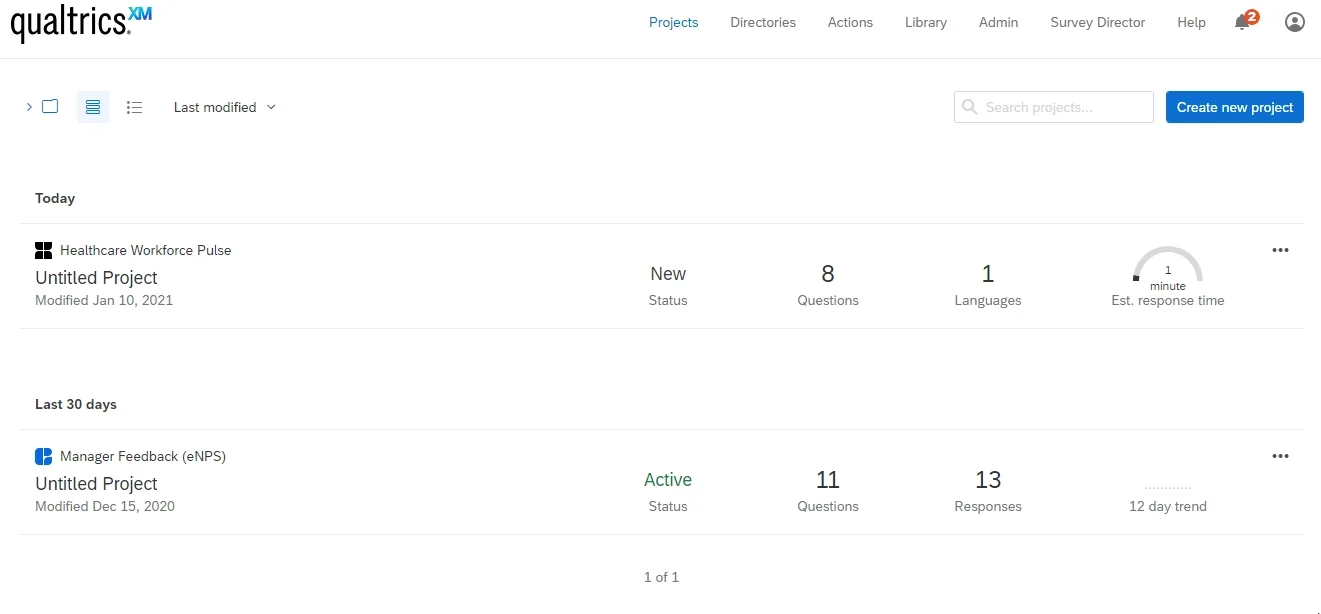Click the Healthcare Workforce Pulse label
The image size is (1321, 614).
pos(146,250)
